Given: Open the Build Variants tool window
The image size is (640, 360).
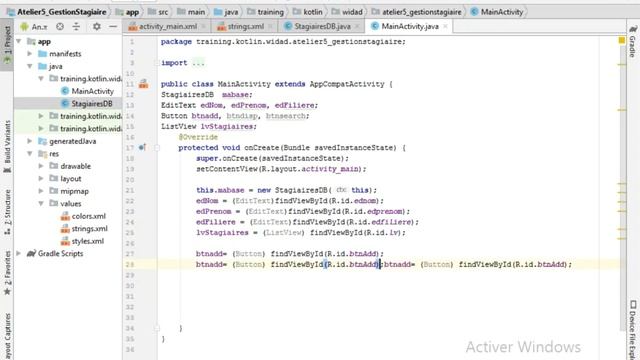Looking at the screenshot, I should click(x=7, y=147).
